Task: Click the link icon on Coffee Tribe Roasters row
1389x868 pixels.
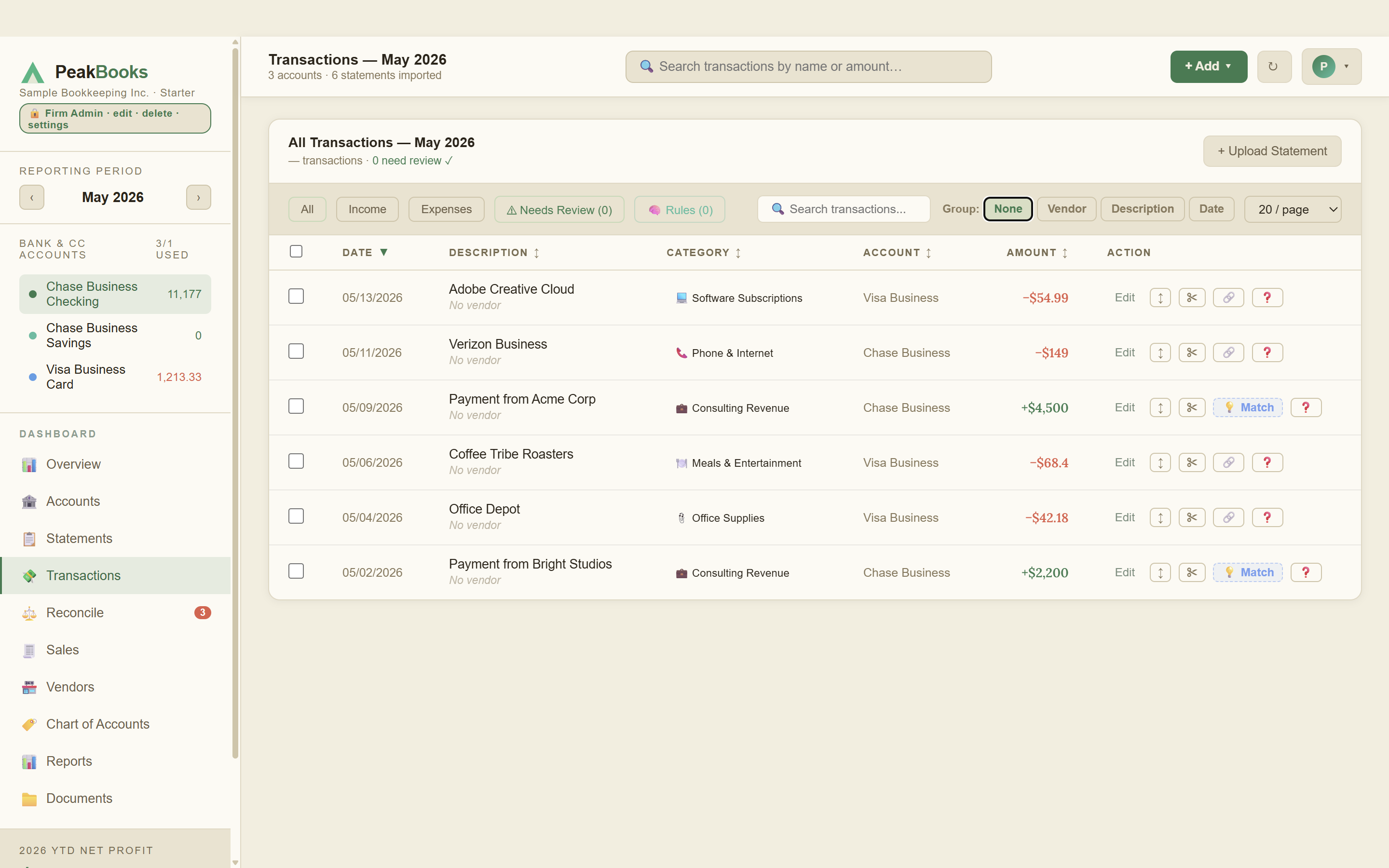Action: pyautogui.click(x=1228, y=463)
